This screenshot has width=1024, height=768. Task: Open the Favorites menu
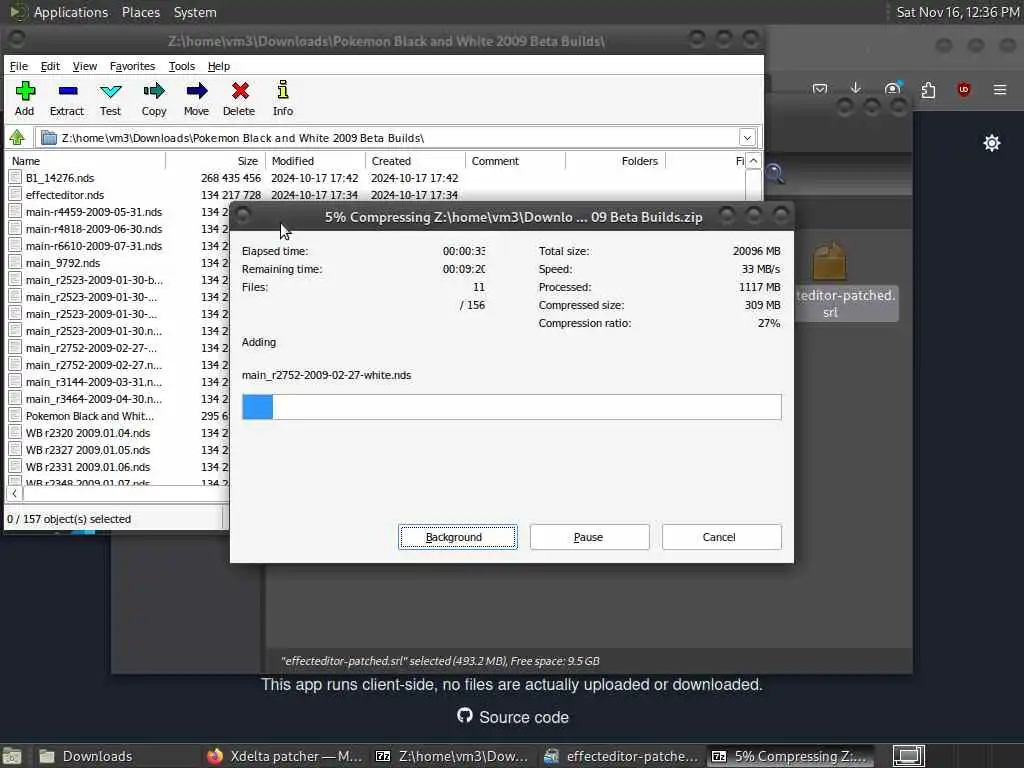[132, 66]
